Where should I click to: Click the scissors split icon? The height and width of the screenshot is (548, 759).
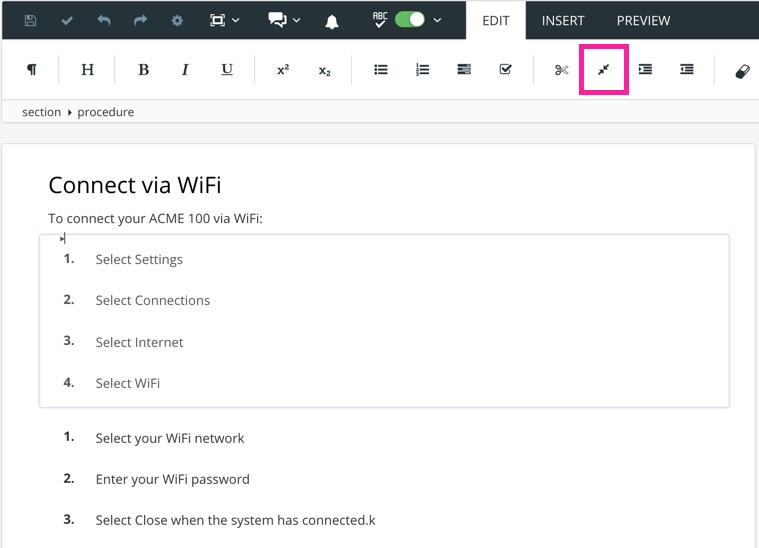pyautogui.click(x=562, y=70)
